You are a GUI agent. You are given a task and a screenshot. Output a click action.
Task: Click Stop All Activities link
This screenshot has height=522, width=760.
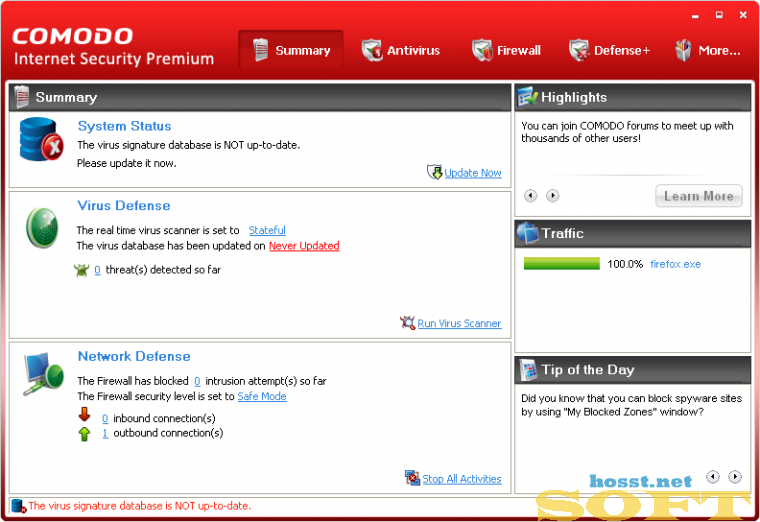[462, 479]
